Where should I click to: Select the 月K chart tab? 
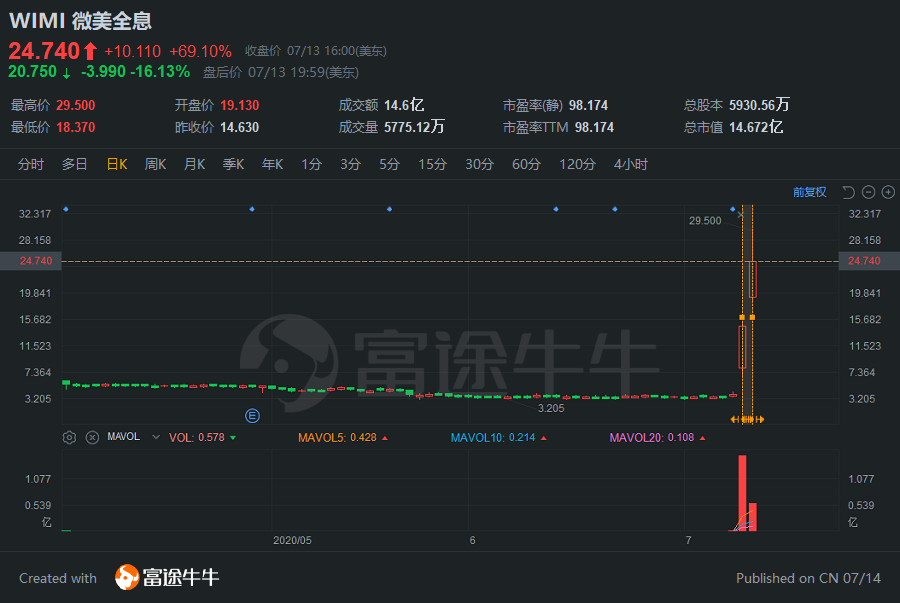[195, 165]
